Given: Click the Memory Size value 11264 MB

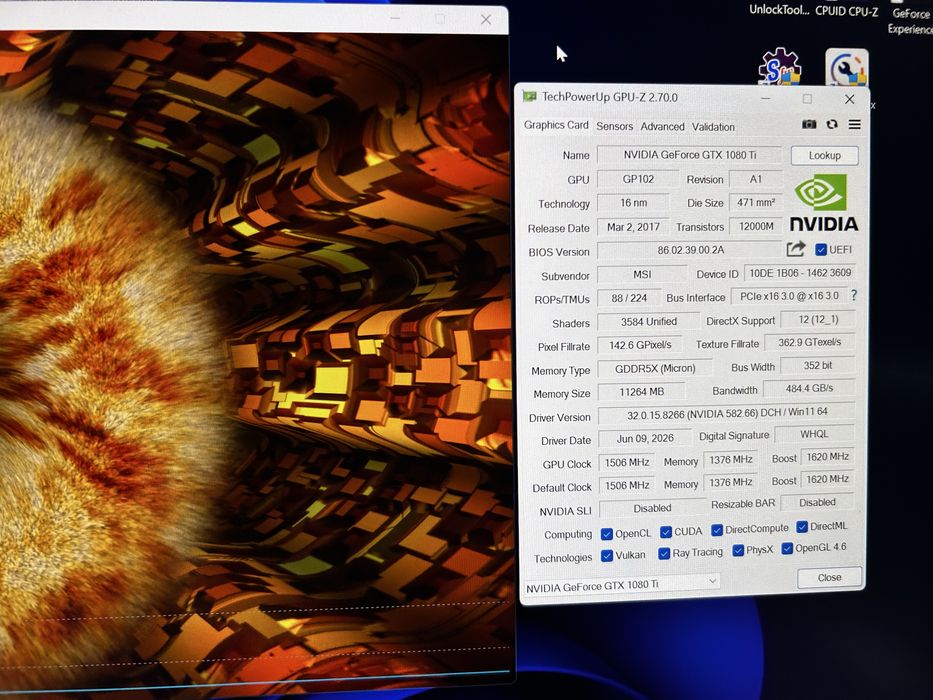Looking at the screenshot, I should tap(641, 392).
